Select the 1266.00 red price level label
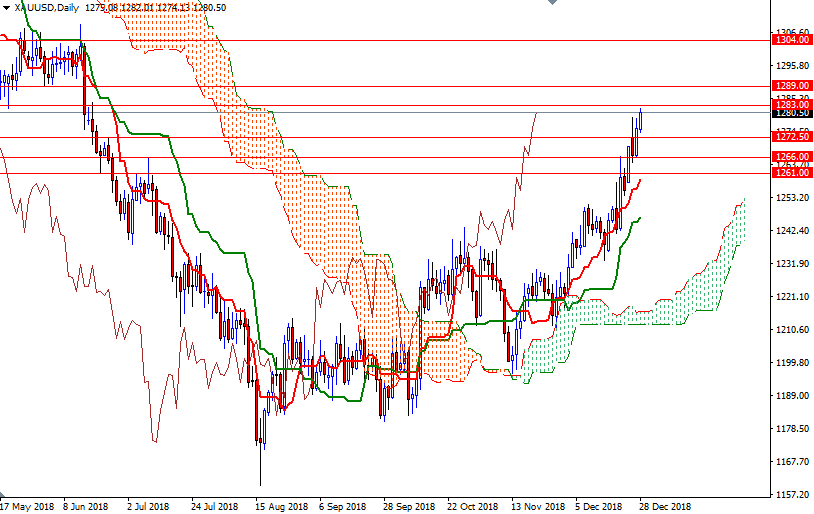 click(x=792, y=157)
